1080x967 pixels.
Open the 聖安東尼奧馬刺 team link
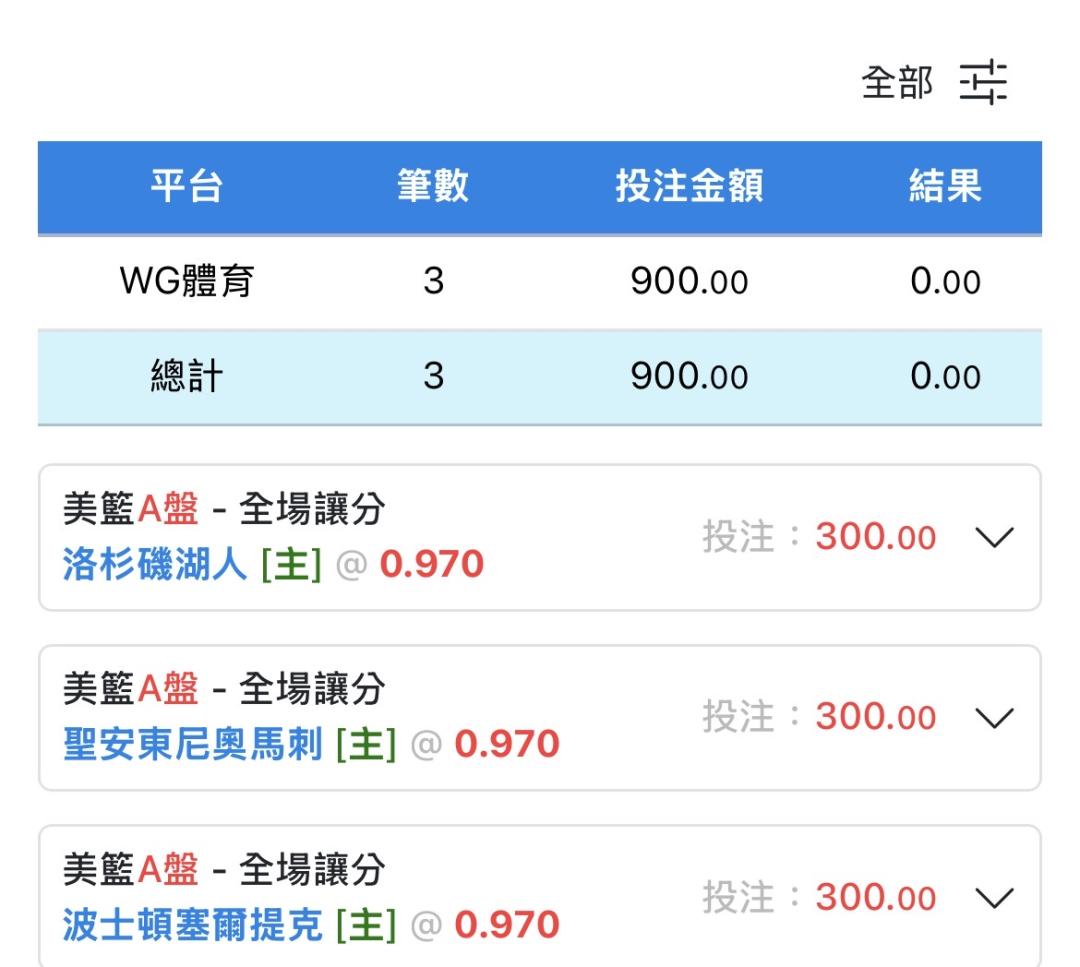[x=192, y=745]
